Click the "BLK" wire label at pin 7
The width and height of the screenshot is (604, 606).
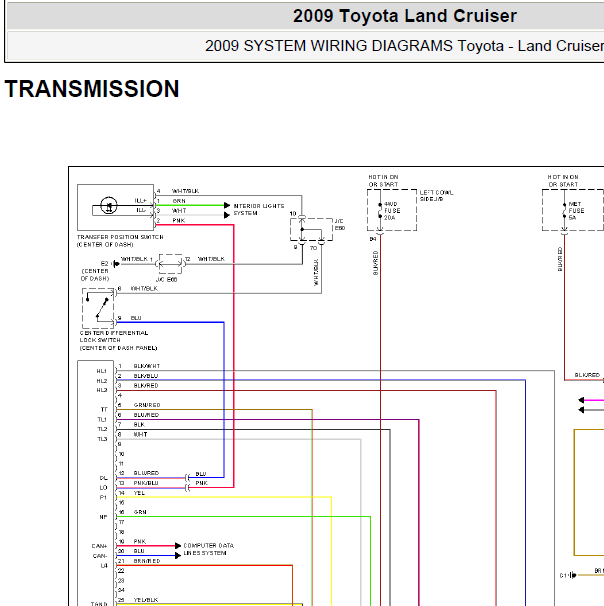click(x=139, y=424)
